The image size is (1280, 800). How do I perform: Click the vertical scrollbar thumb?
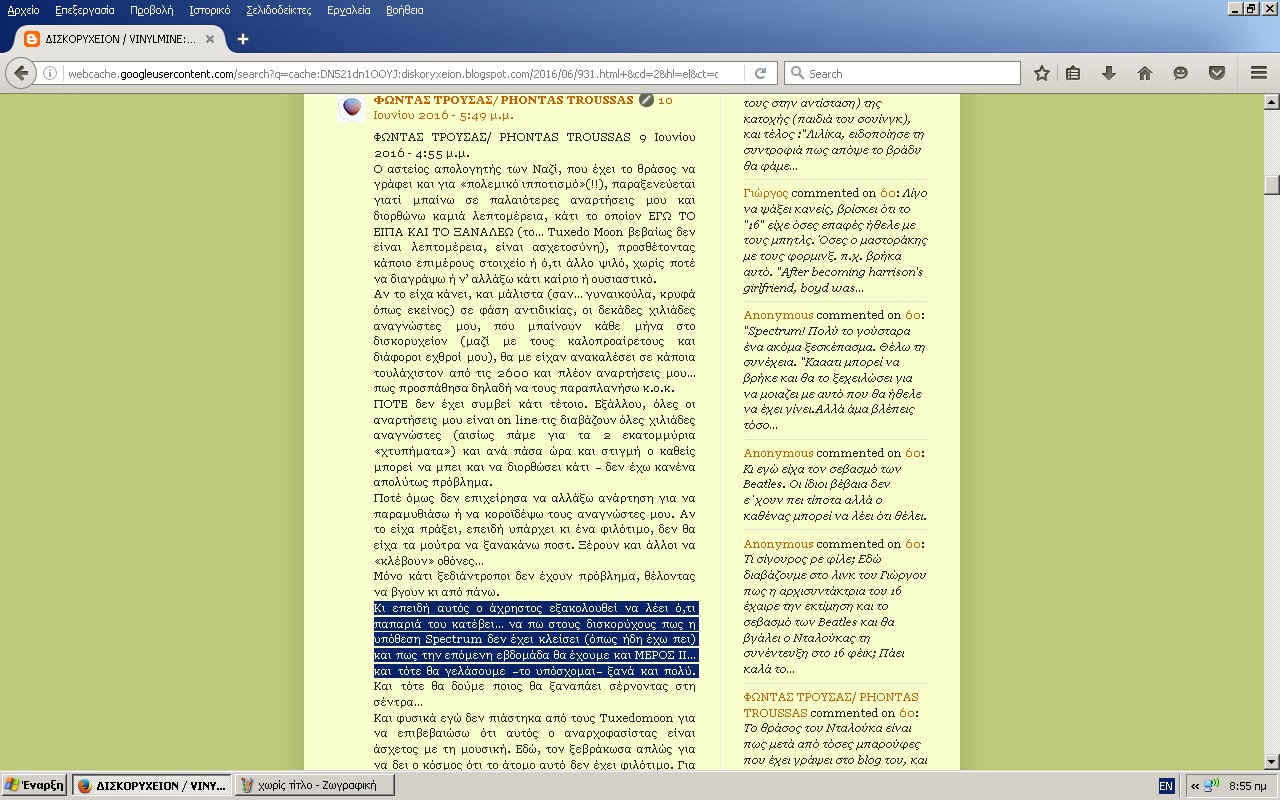click(1271, 184)
